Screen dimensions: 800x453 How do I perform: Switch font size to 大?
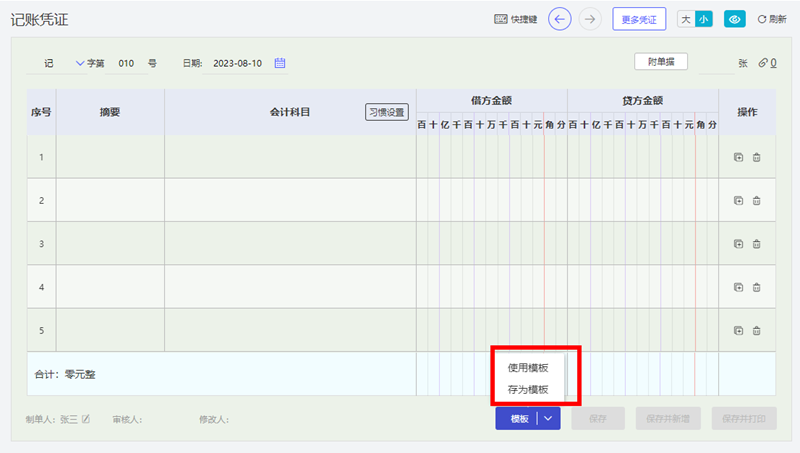point(686,19)
